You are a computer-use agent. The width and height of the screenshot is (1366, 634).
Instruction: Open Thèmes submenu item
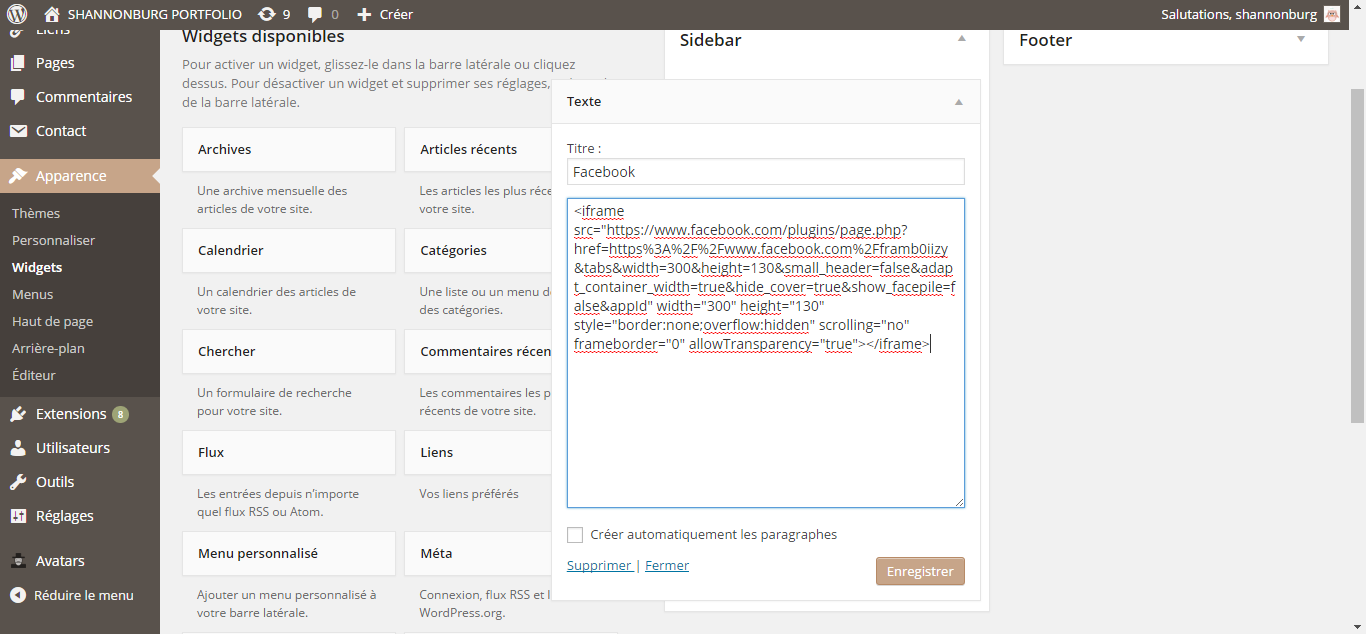[36, 213]
